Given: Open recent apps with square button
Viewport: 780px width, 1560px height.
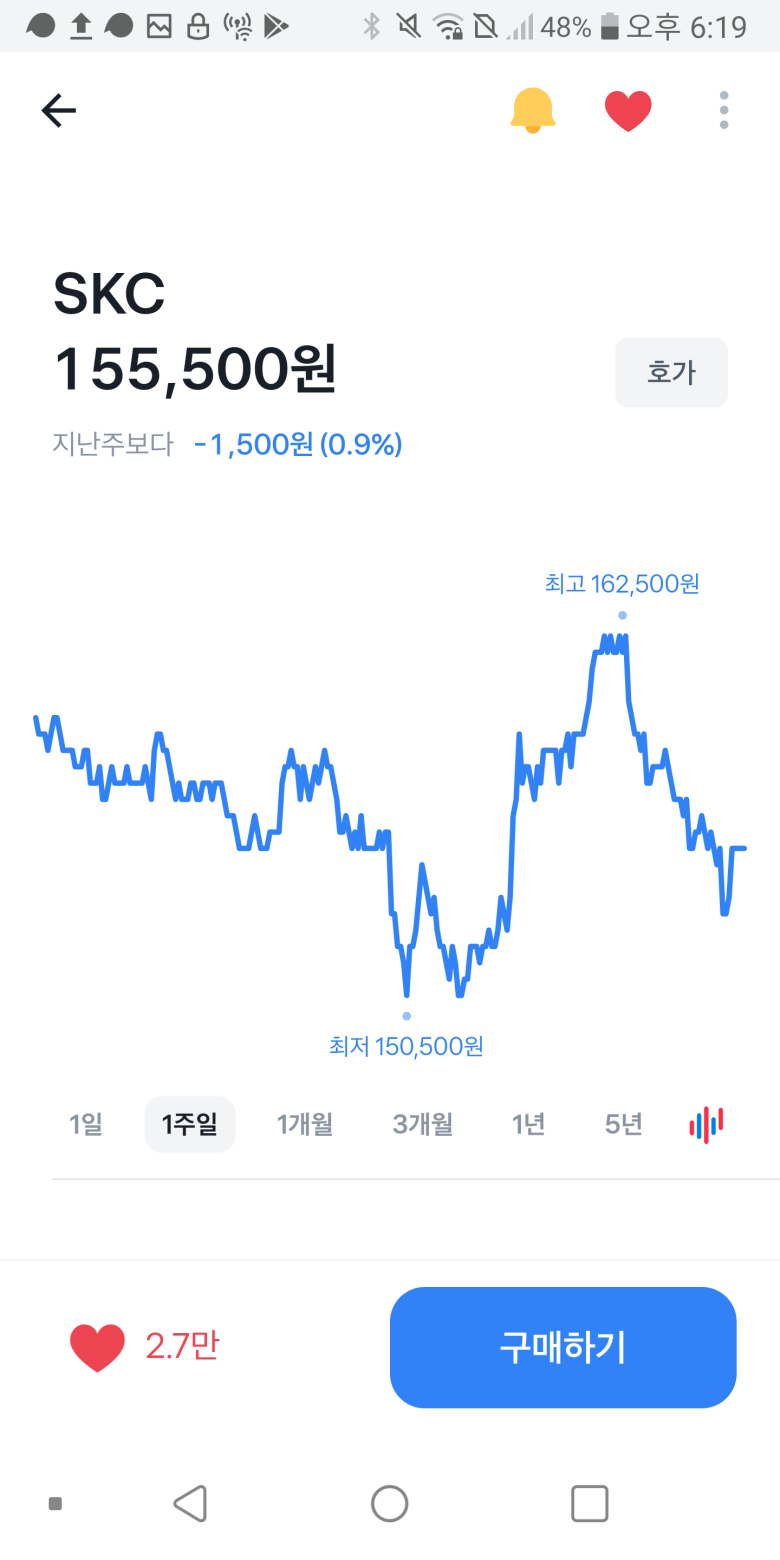Looking at the screenshot, I should pyautogui.click(x=589, y=1503).
